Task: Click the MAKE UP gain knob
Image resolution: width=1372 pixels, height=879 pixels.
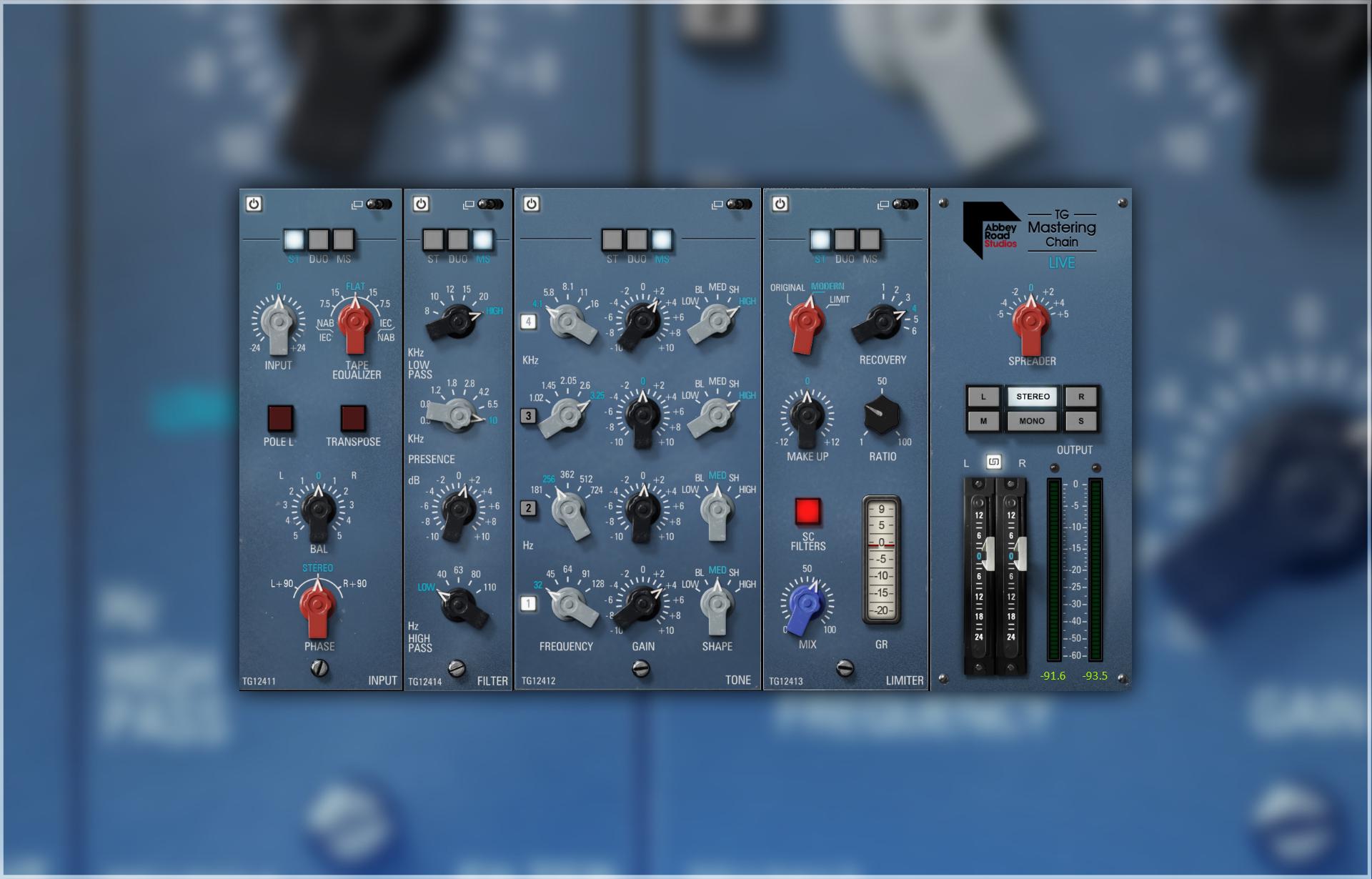Action: tap(807, 417)
